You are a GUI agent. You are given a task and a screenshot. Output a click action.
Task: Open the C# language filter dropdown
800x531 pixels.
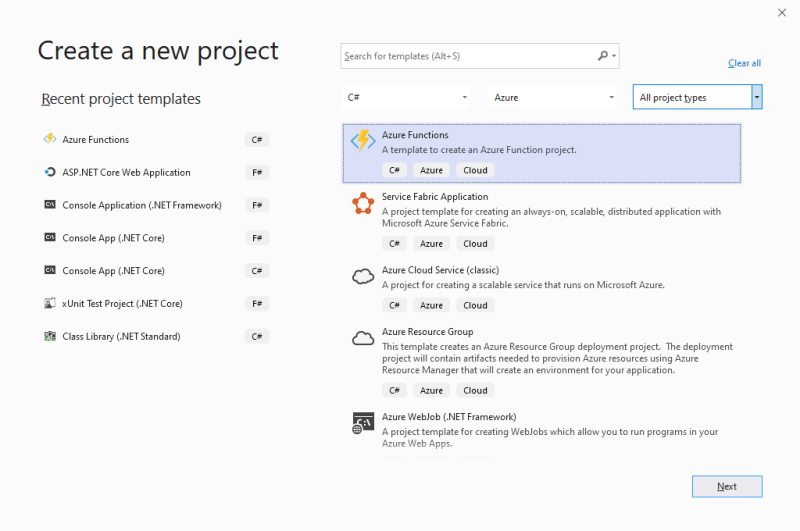(x=406, y=97)
